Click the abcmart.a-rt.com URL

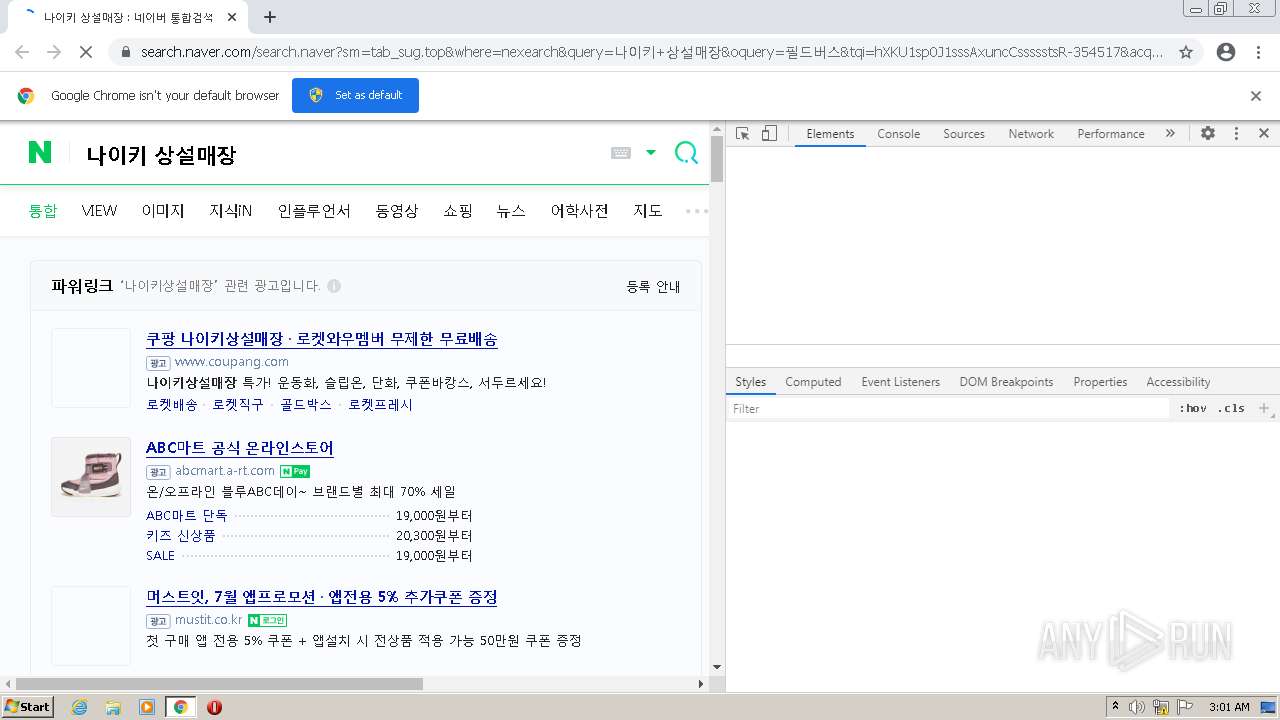tap(225, 471)
